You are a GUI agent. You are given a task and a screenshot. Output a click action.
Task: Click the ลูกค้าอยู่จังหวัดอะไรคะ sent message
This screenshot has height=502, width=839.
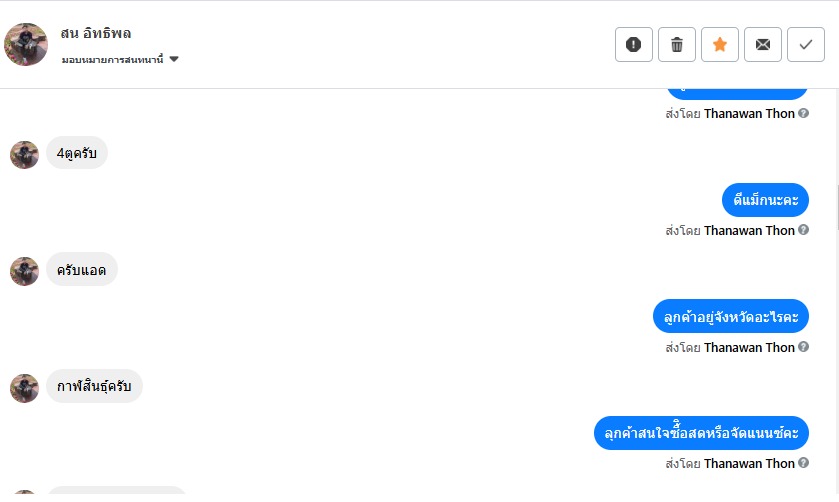pos(730,317)
